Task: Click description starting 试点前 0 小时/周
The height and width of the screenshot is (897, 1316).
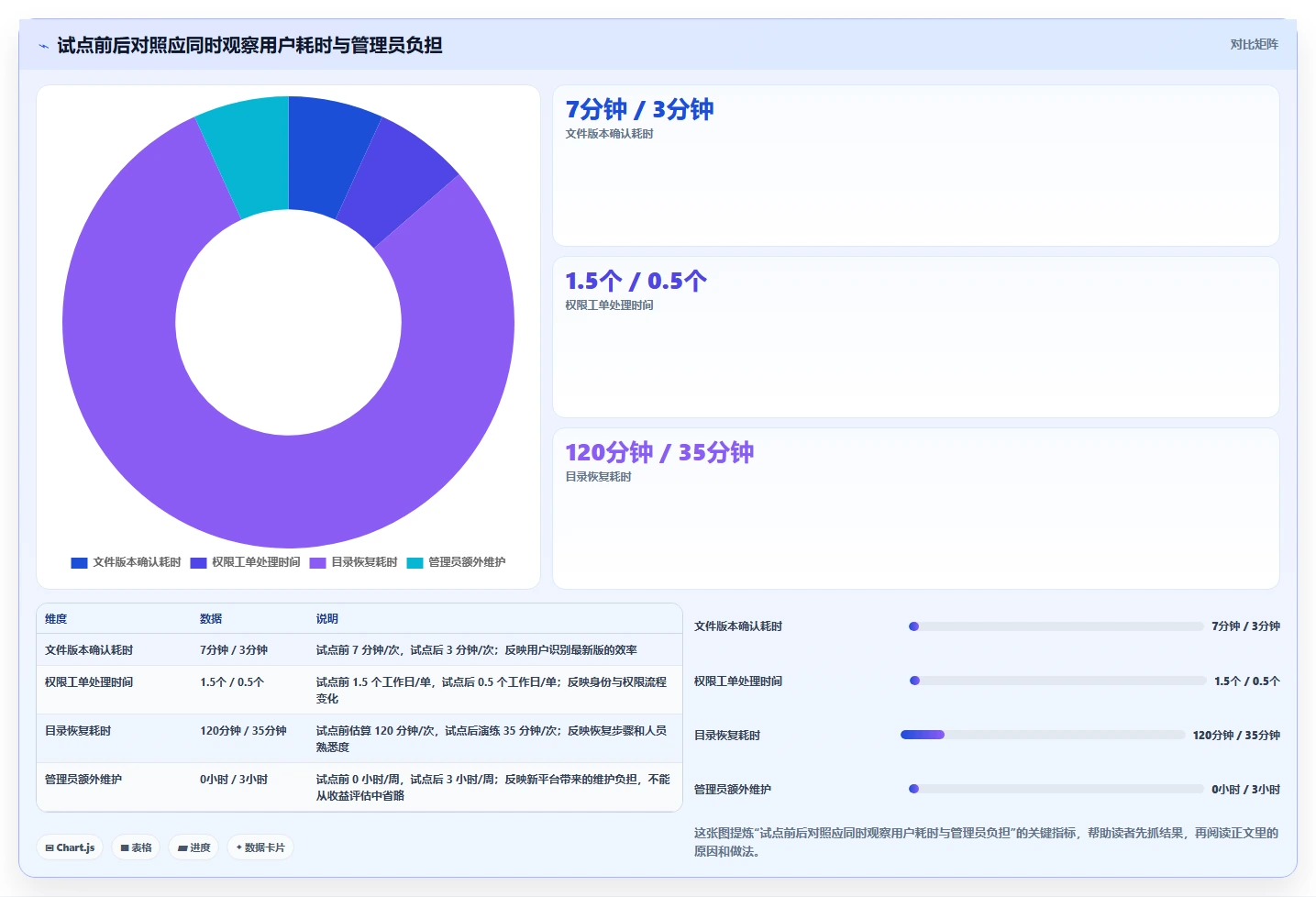Action: tap(493, 788)
